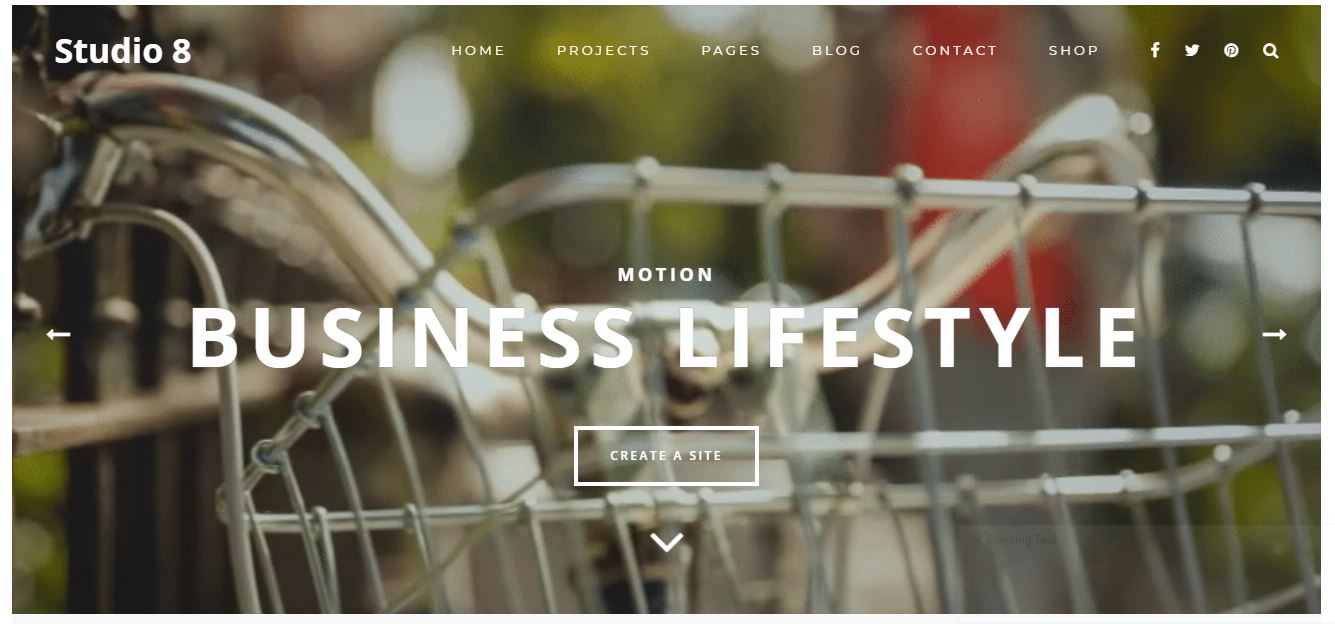Go to previous slide with left arrow

59,334
